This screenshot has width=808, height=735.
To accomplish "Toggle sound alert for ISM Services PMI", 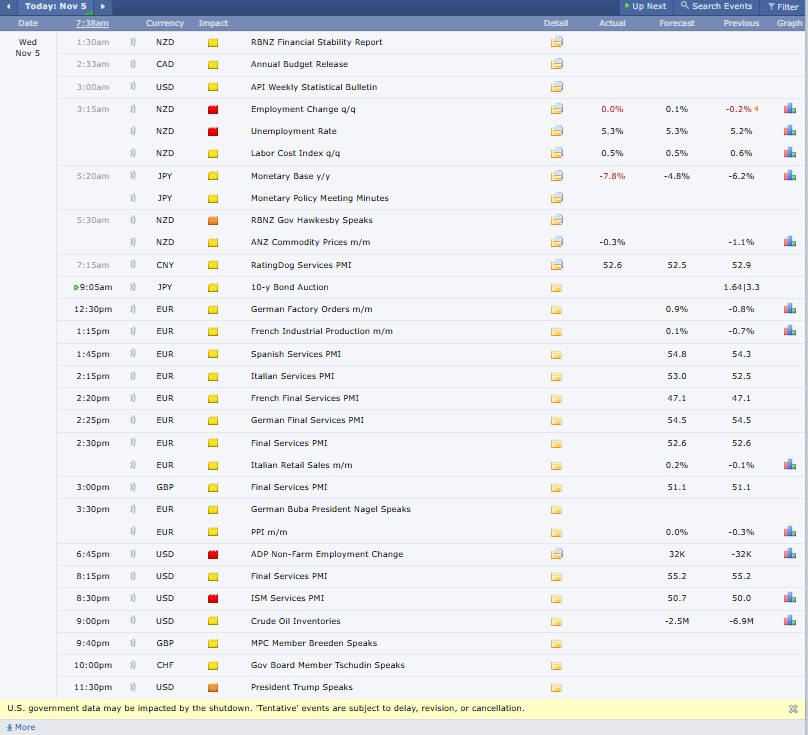I will [x=133, y=598].
